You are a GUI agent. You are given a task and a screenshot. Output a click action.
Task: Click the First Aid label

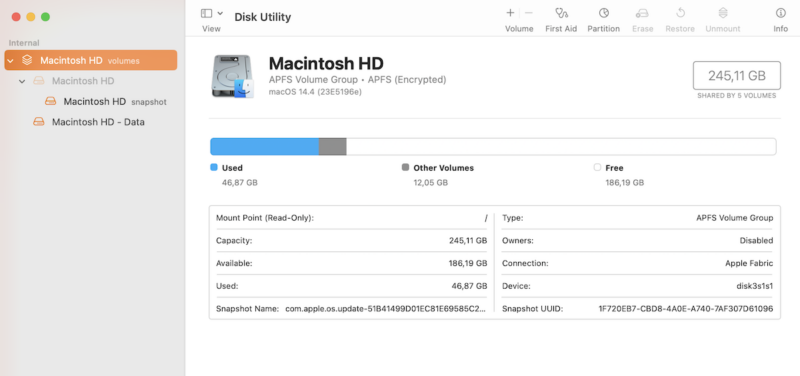(x=561, y=29)
